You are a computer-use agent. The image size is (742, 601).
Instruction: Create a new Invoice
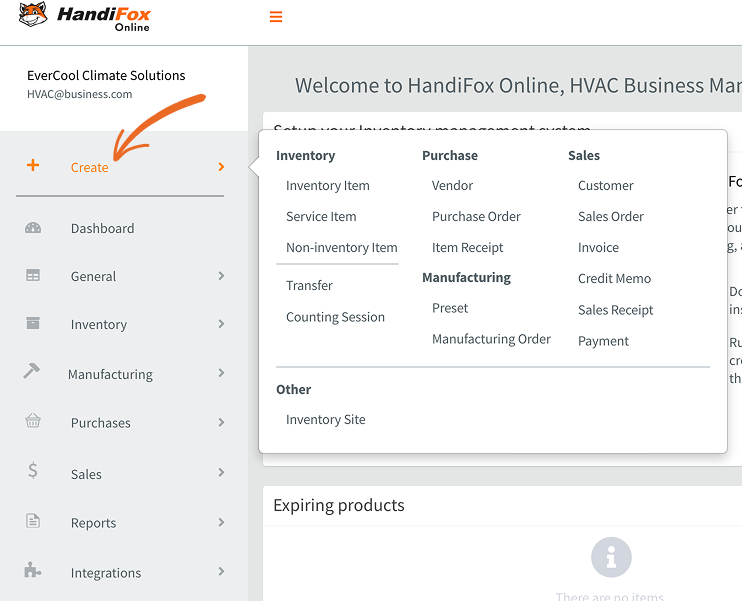598,247
